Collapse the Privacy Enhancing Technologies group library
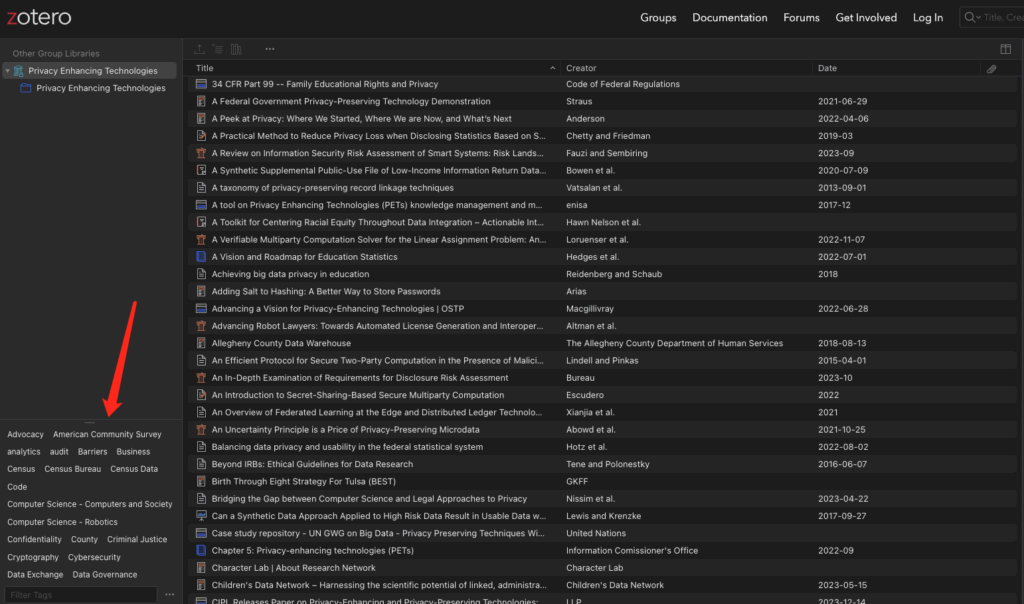1024x604 pixels. pos(8,71)
